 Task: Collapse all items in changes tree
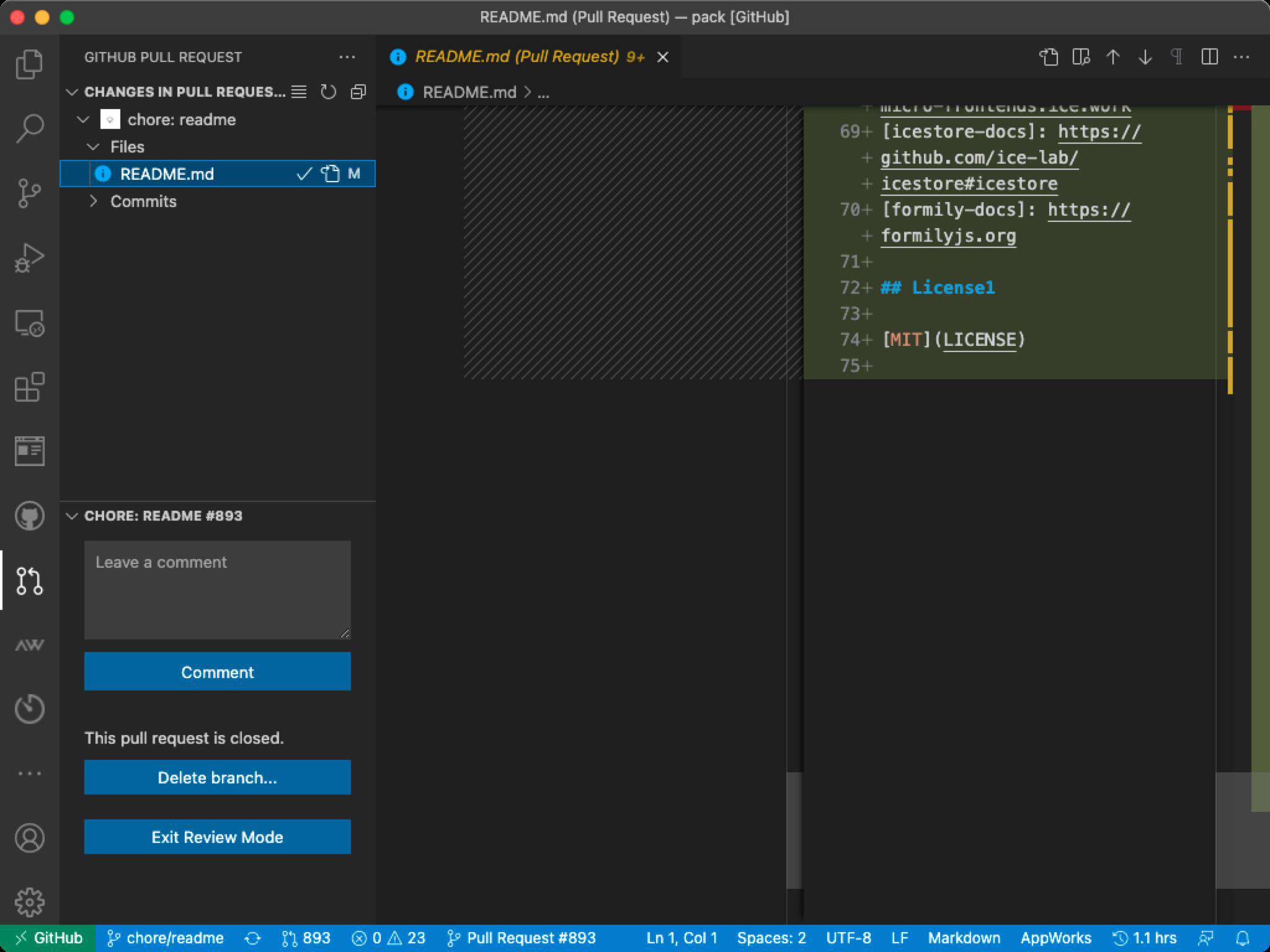(x=358, y=92)
